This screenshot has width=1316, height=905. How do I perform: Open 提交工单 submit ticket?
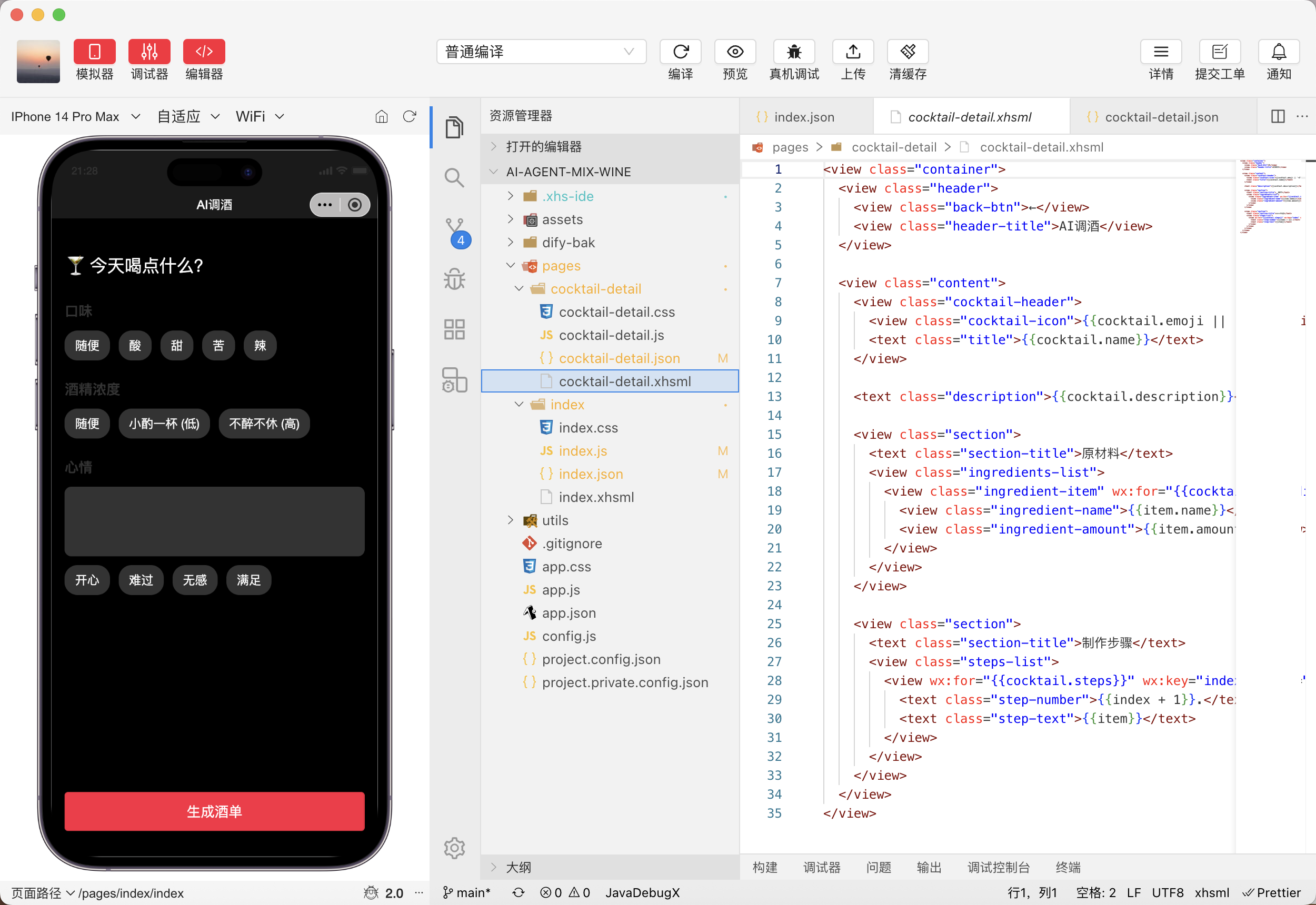1220,52
